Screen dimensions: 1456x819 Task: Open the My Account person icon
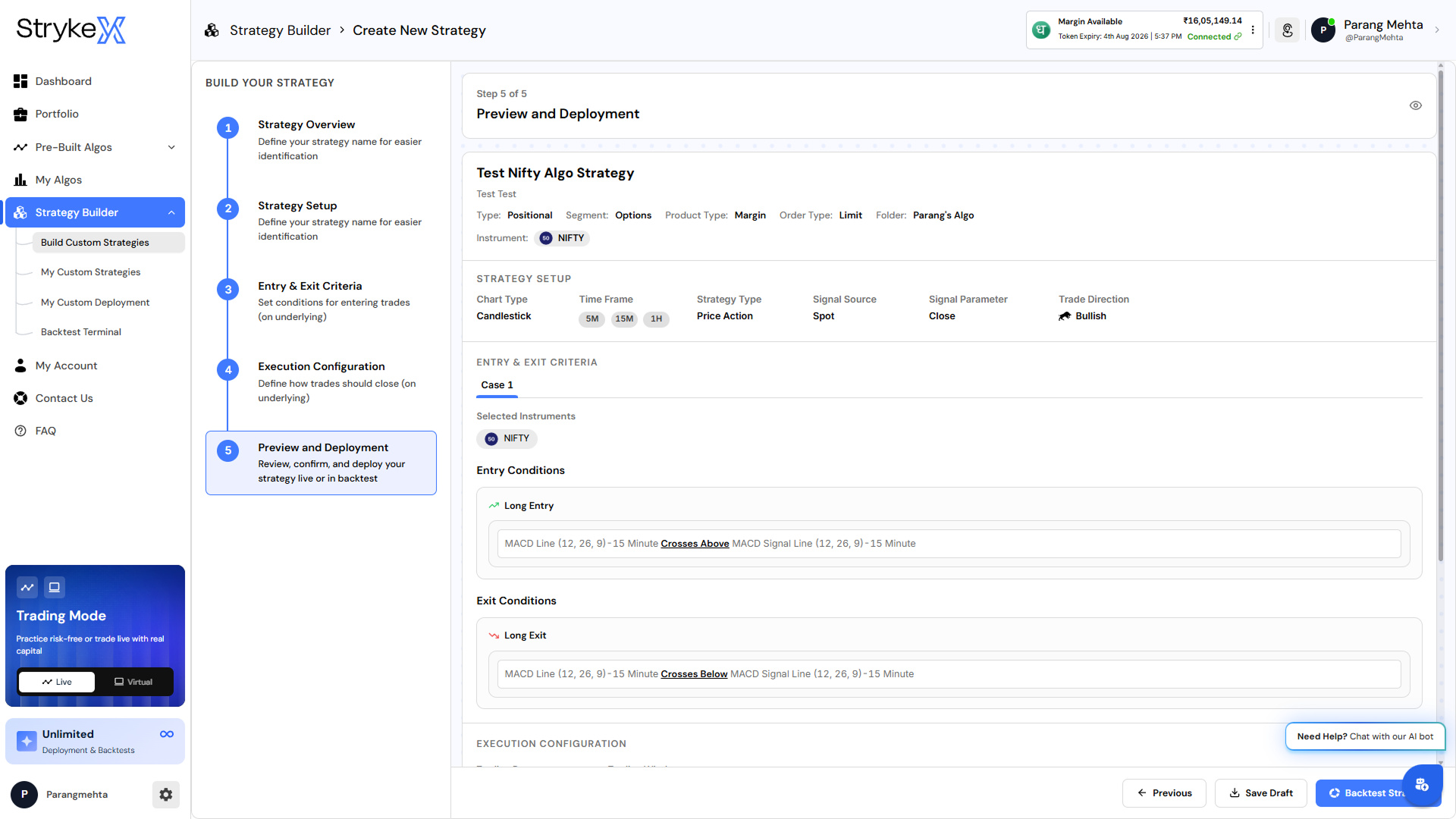pos(20,366)
